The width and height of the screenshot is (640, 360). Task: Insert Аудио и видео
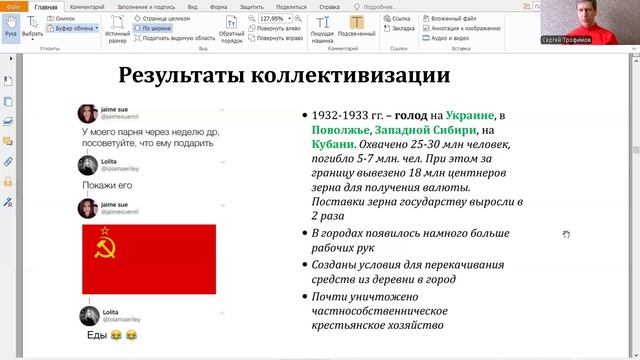446,38
